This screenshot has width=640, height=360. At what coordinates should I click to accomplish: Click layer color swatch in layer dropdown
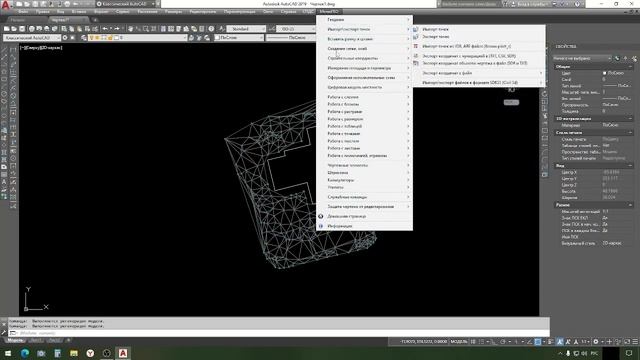[116, 38]
